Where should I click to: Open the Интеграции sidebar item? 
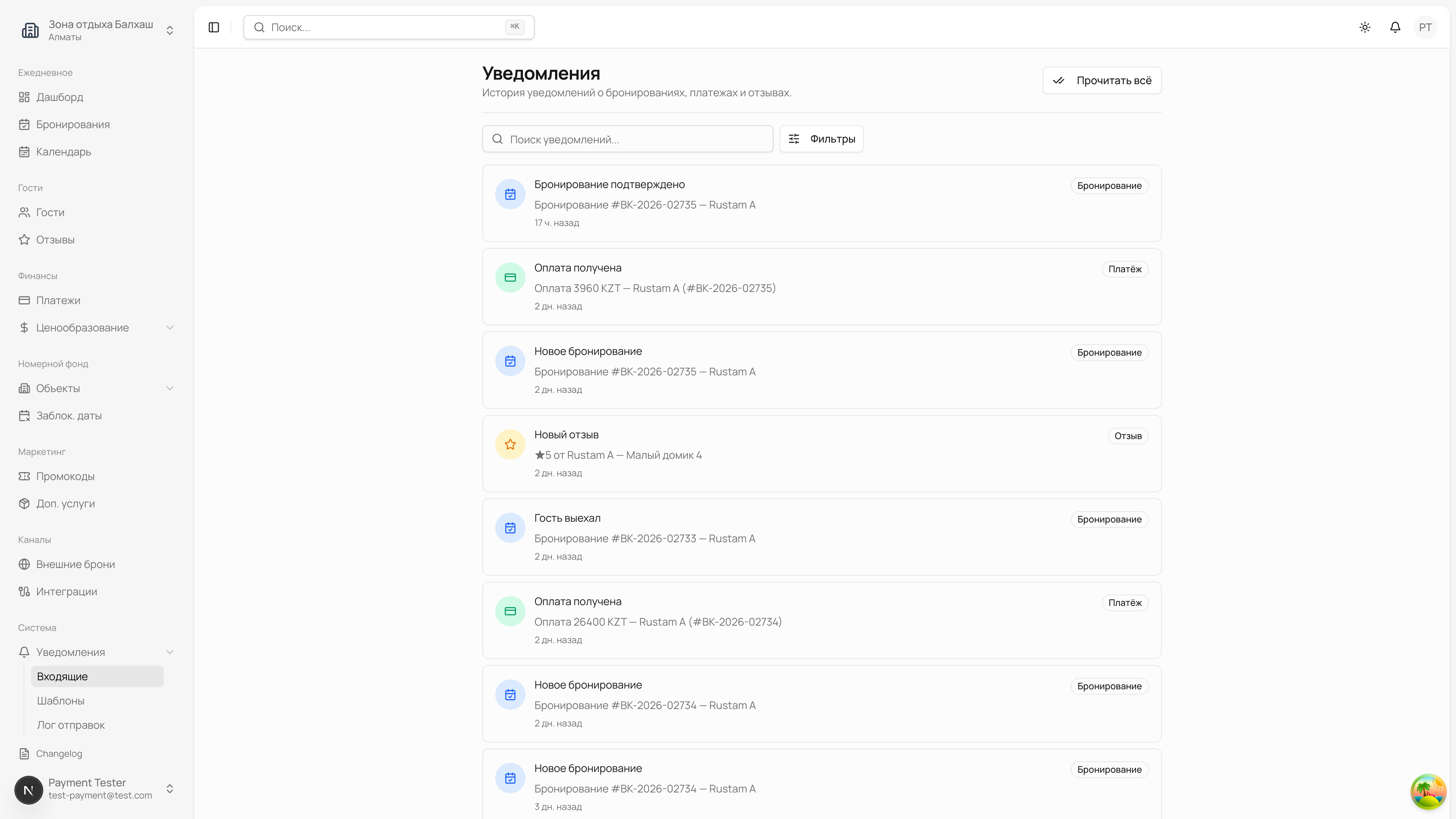tap(67, 591)
